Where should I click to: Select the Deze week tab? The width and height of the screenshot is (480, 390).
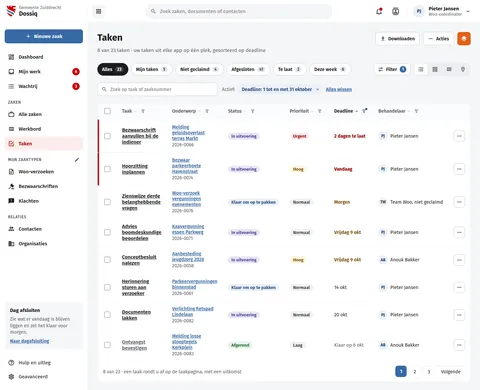click(x=330, y=69)
